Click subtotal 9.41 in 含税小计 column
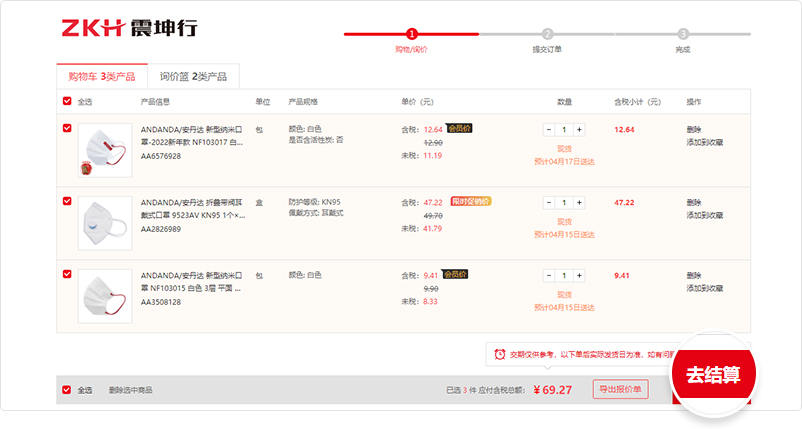This screenshot has width=802, height=429. 622,276
